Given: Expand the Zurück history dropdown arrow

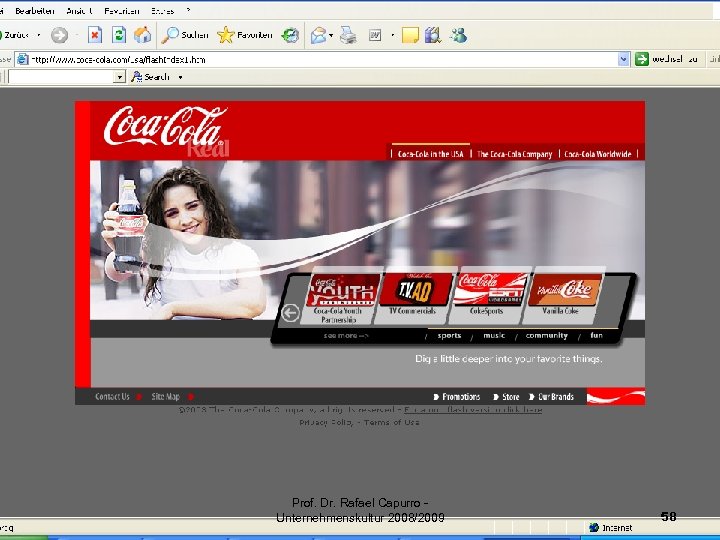Looking at the screenshot, I should coord(39,35).
